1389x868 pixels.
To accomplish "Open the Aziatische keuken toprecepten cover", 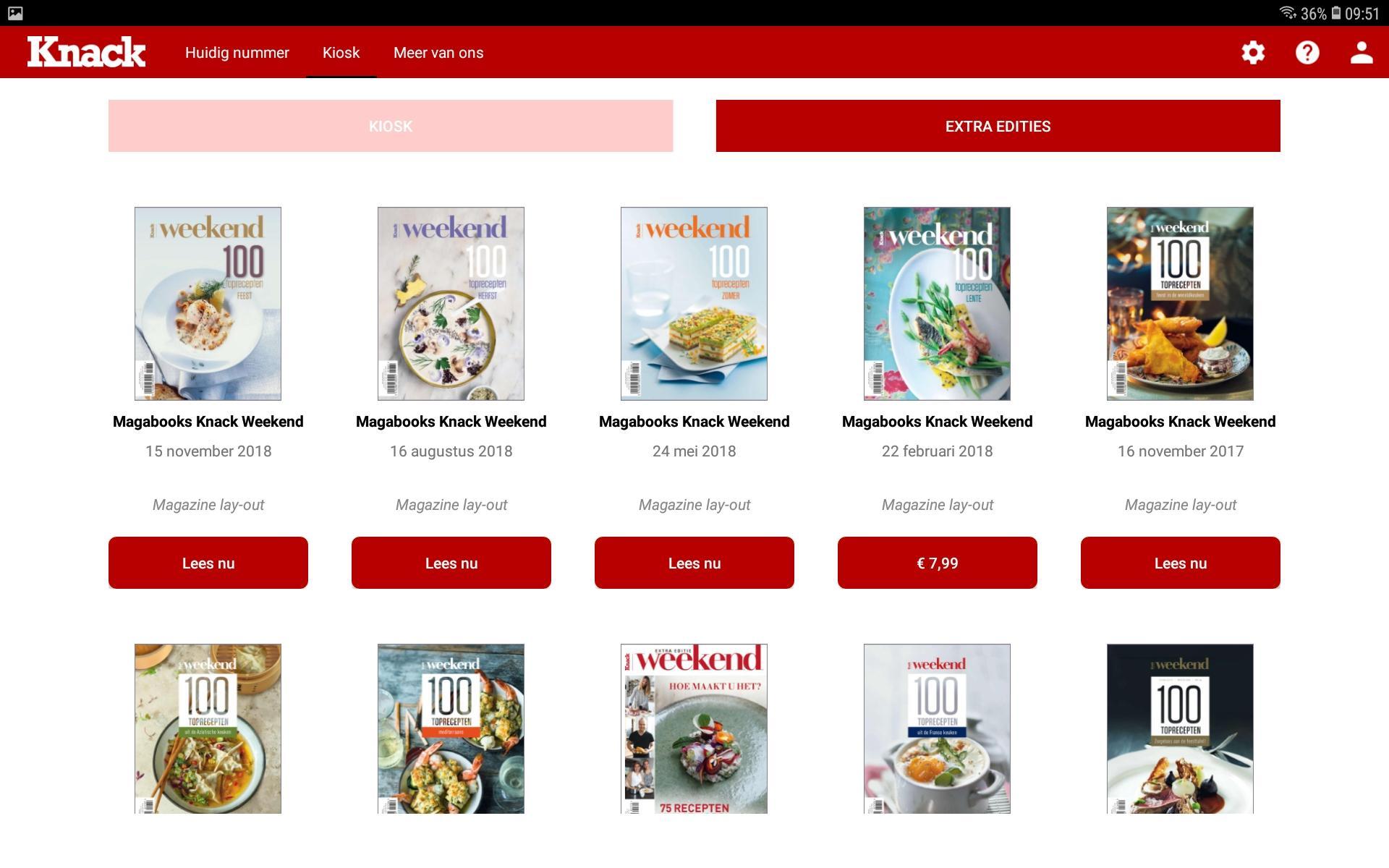I will (208, 728).
